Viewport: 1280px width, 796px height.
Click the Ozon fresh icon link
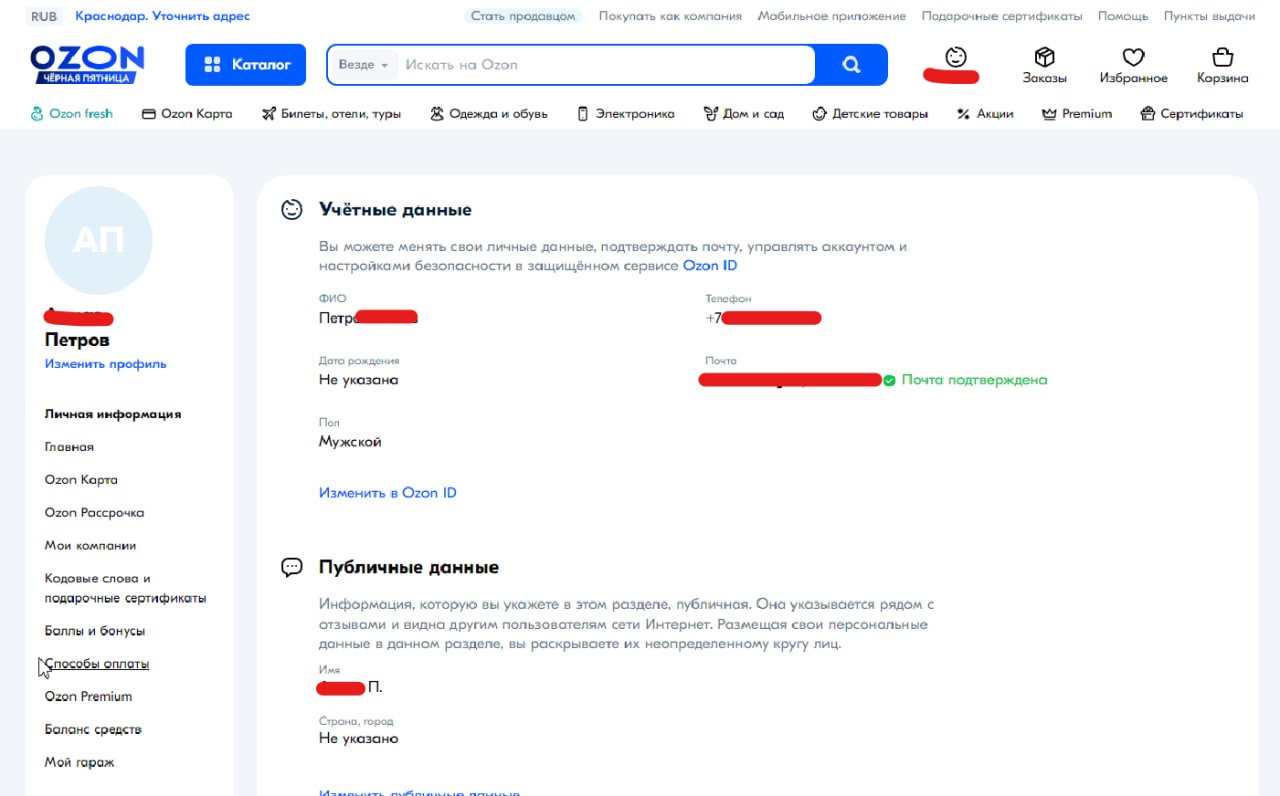click(x=71, y=114)
